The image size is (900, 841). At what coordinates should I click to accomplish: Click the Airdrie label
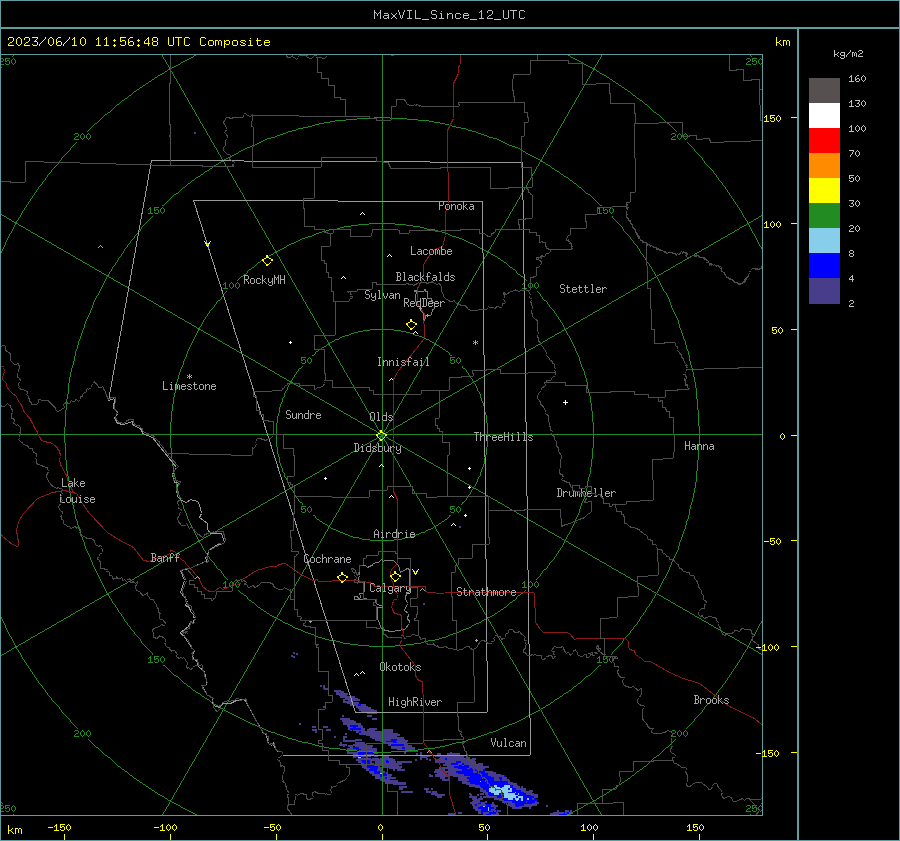pos(394,534)
